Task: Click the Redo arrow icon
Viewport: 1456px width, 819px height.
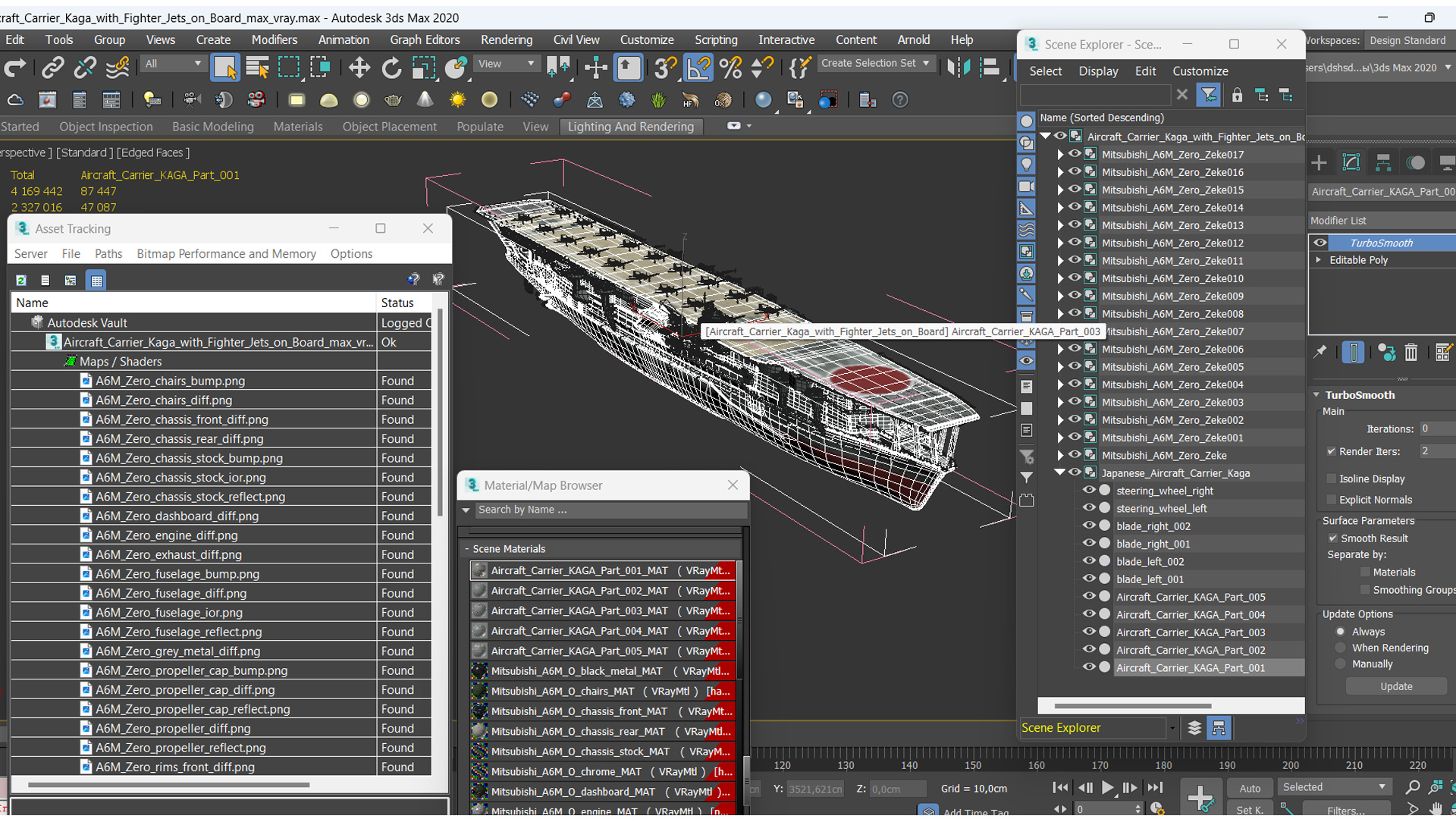Action: point(14,68)
